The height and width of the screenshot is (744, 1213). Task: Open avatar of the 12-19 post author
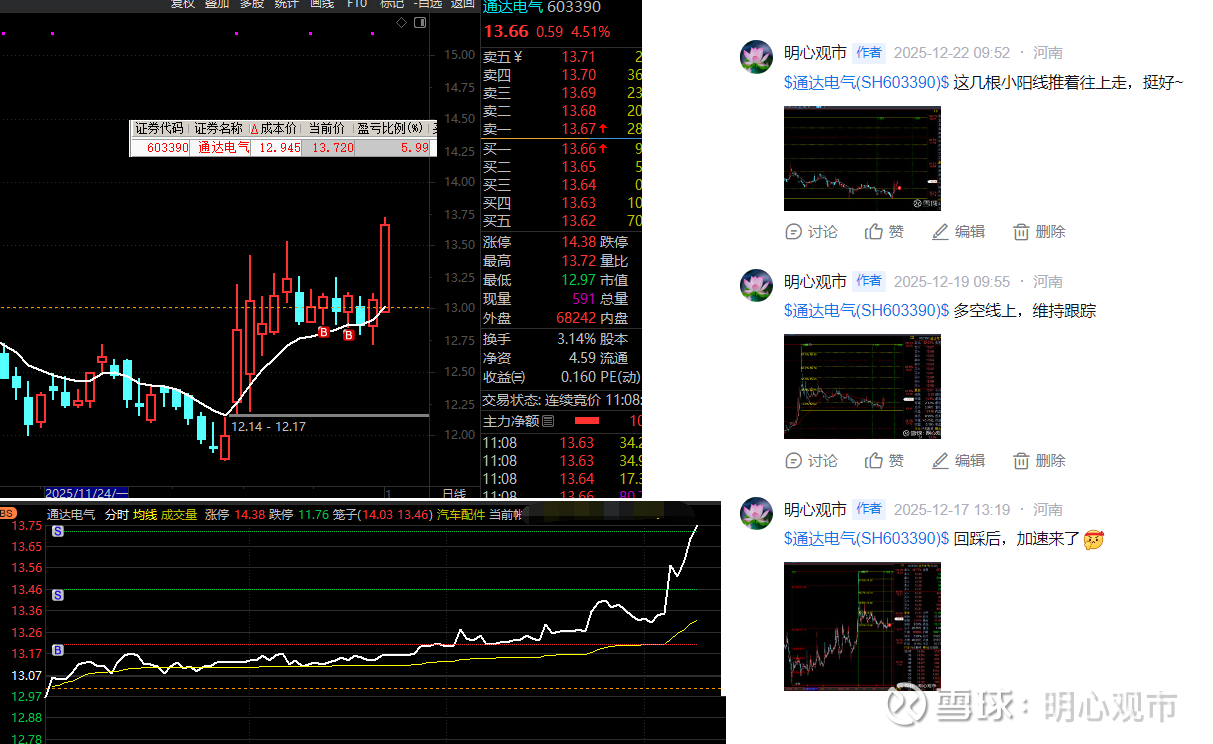[756, 286]
